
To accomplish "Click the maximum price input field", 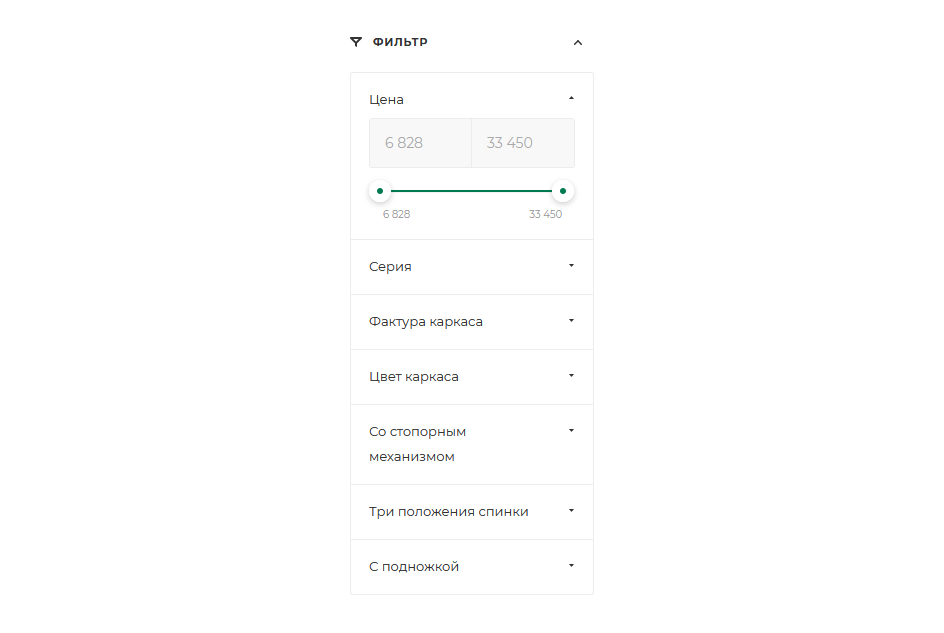I will (x=522, y=143).
